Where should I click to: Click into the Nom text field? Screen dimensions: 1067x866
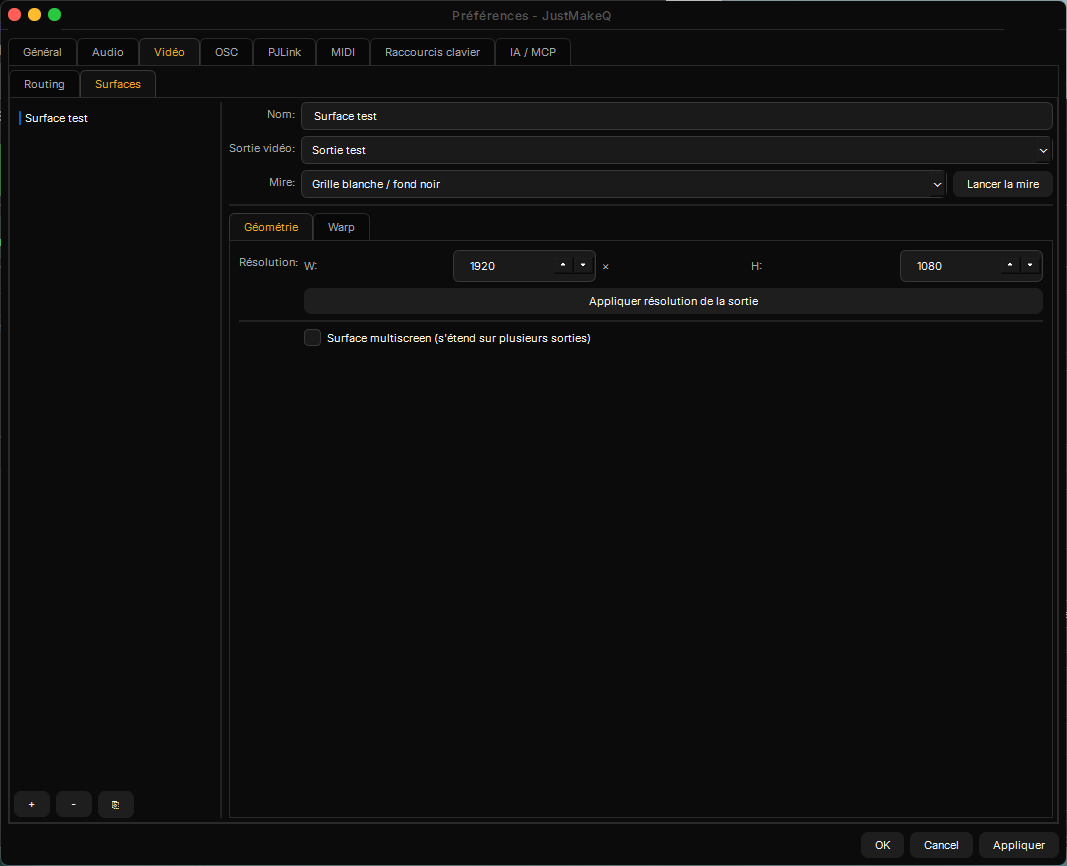tap(677, 116)
